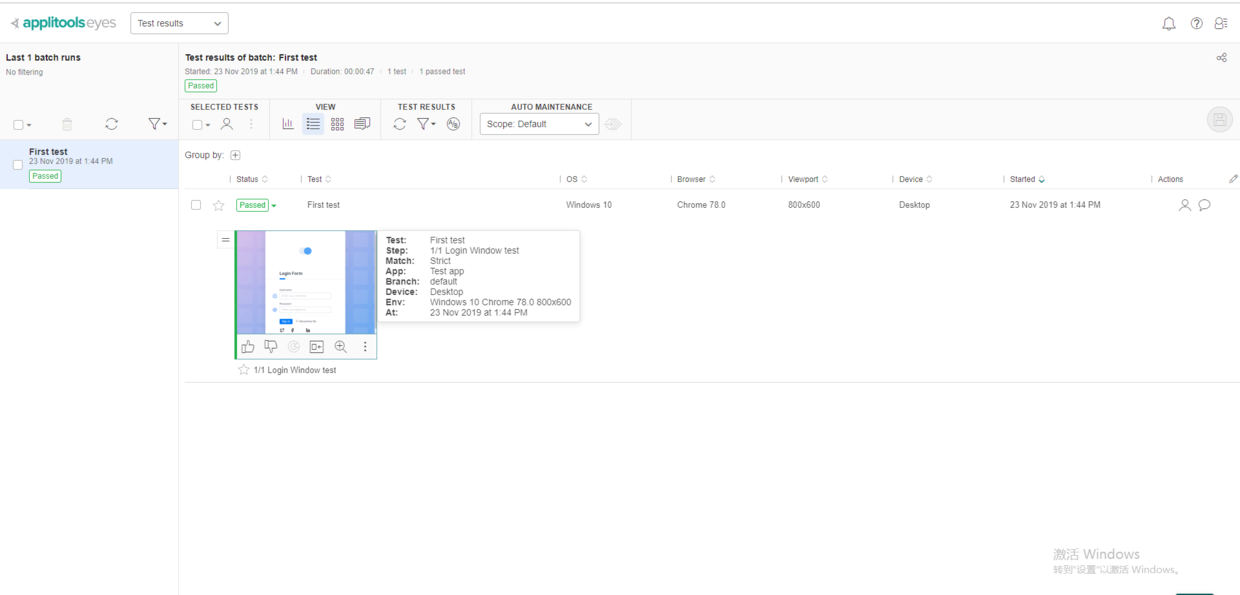Screen dimensions: 1240x595
Task: Open the Test results page dropdown
Action: pos(179,23)
